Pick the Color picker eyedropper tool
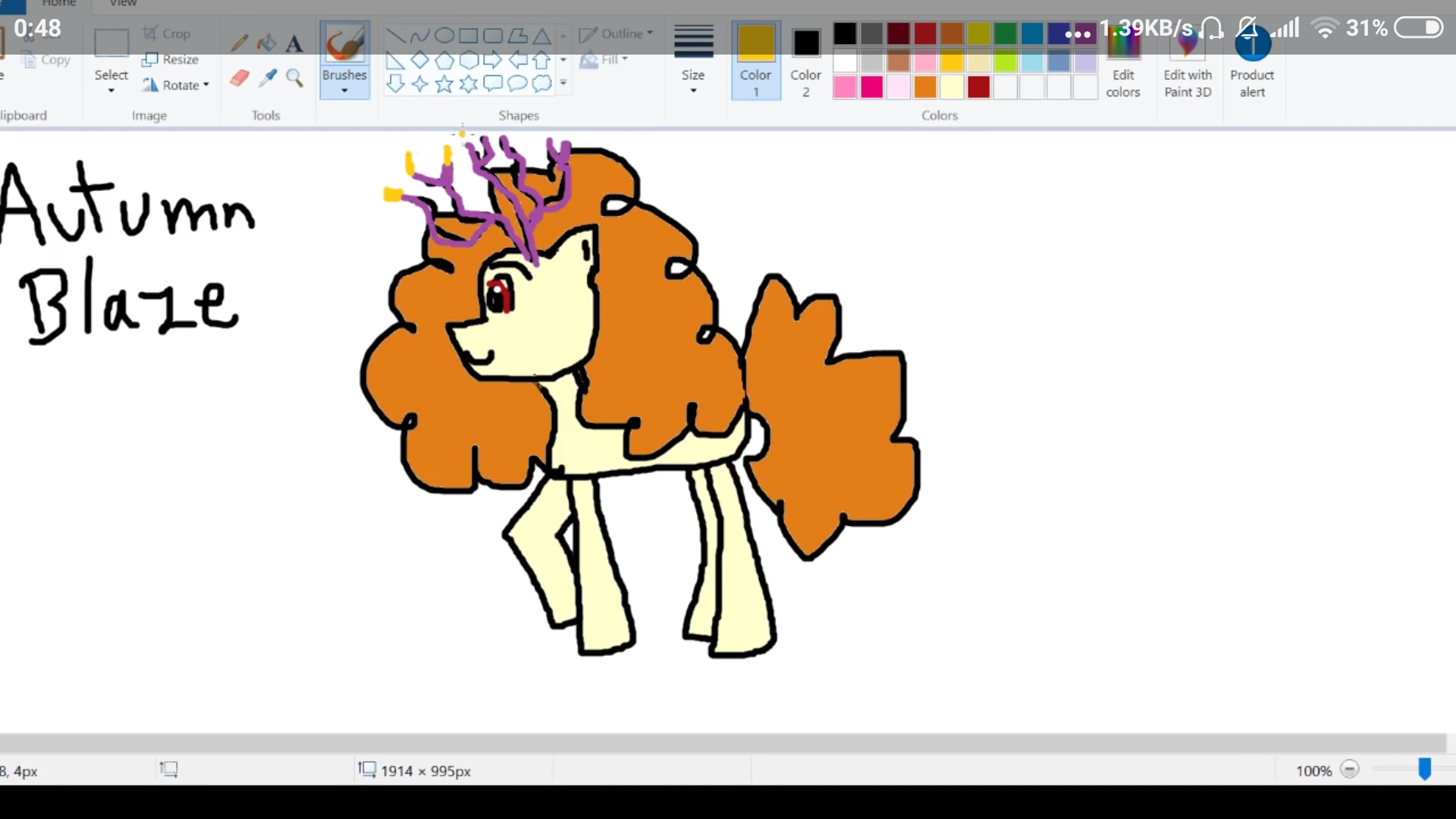Image resolution: width=1456 pixels, height=819 pixels. [267, 77]
